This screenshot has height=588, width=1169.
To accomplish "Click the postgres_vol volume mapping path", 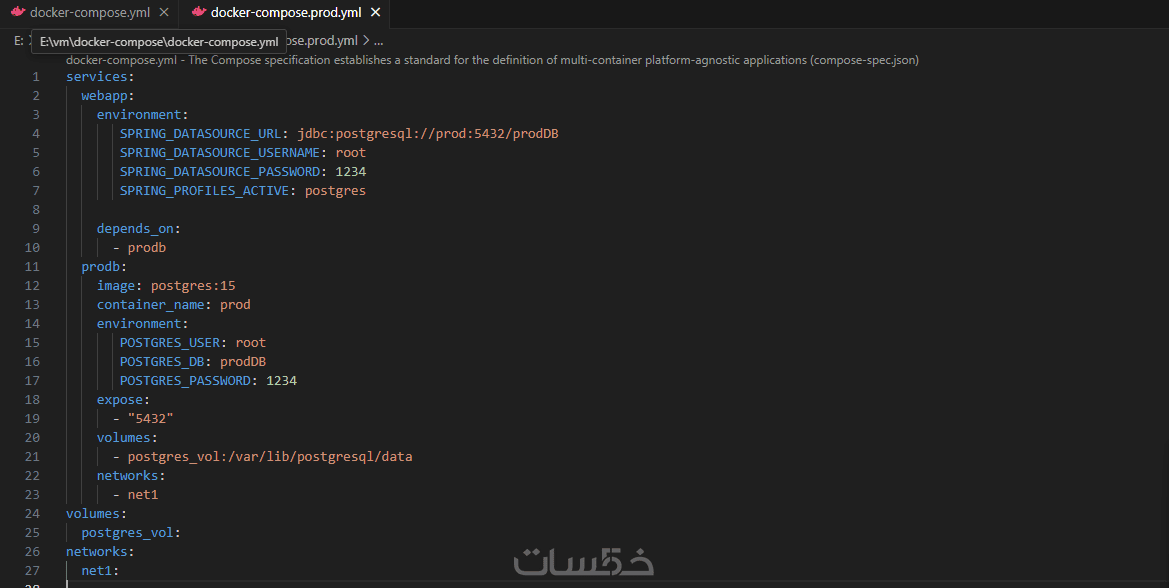I will (270, 457).
